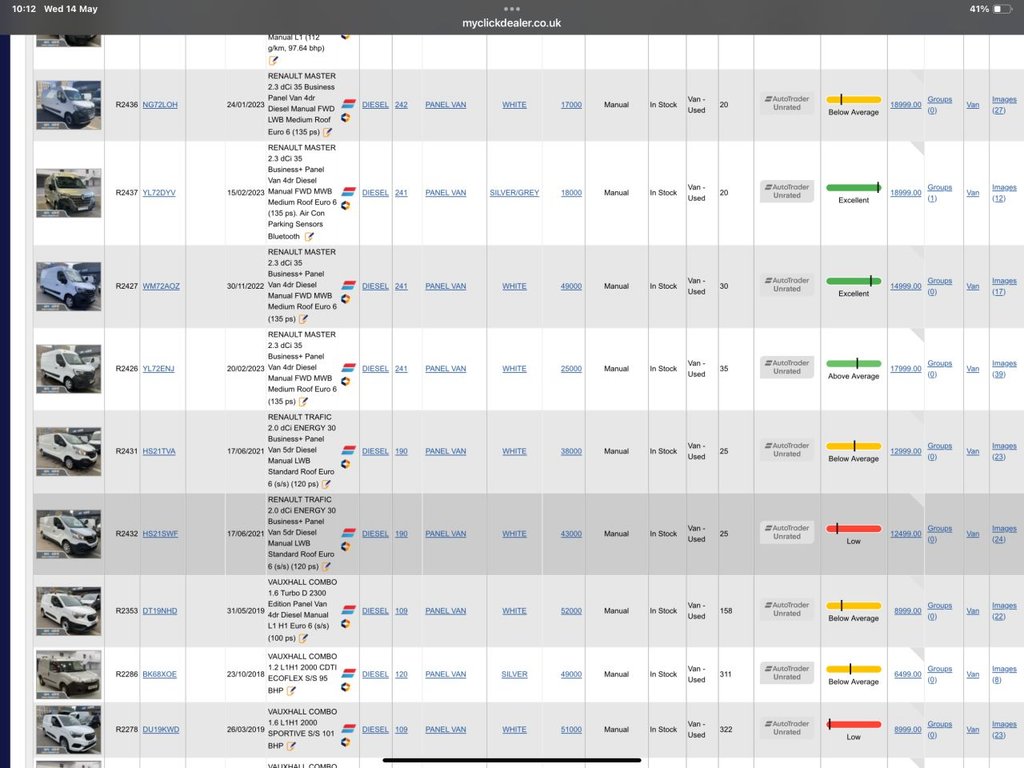Open registration link YL72ENJ

[158, 369]
